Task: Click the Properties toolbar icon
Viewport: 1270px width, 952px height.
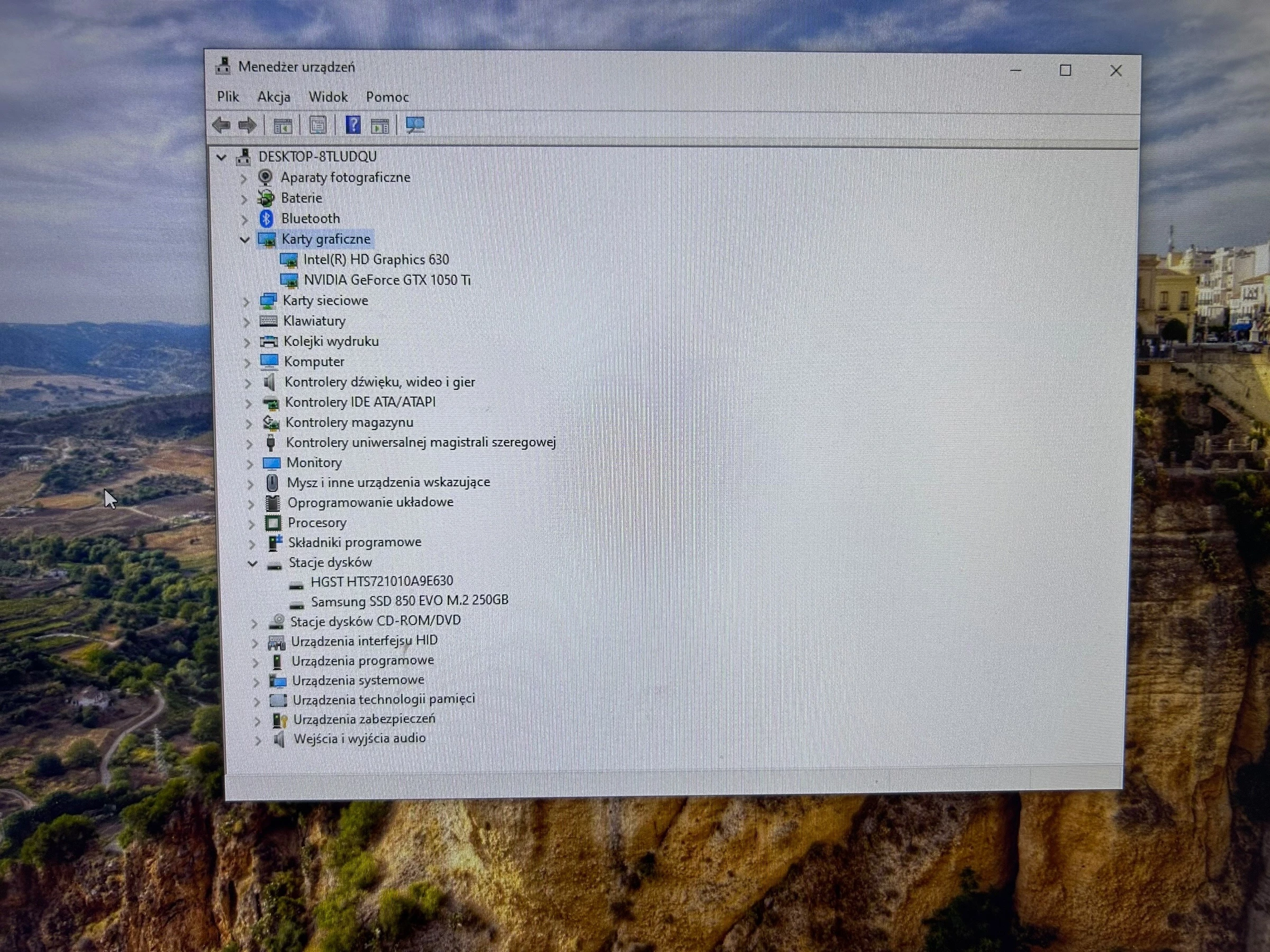Action: coord(317,125)
